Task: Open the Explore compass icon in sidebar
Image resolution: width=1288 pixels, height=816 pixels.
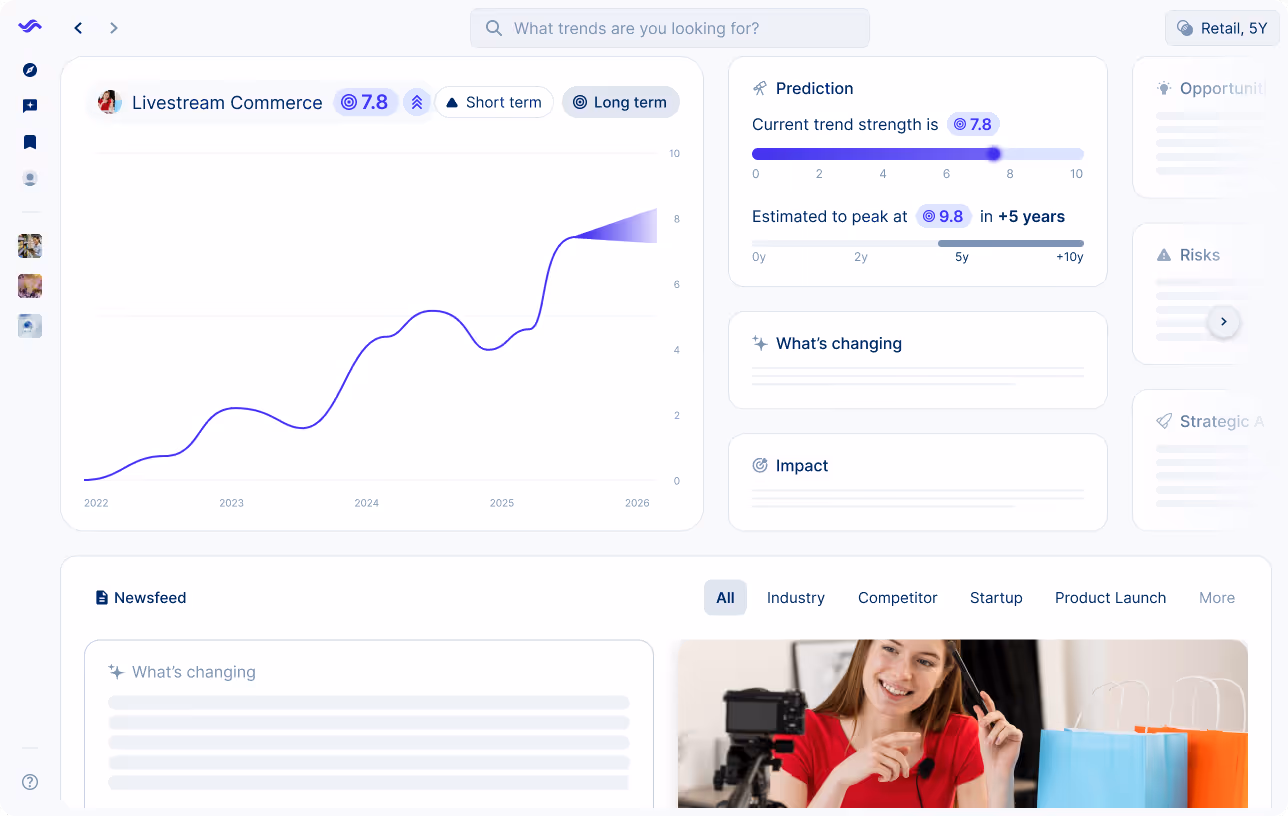Action: coord(29,70)
